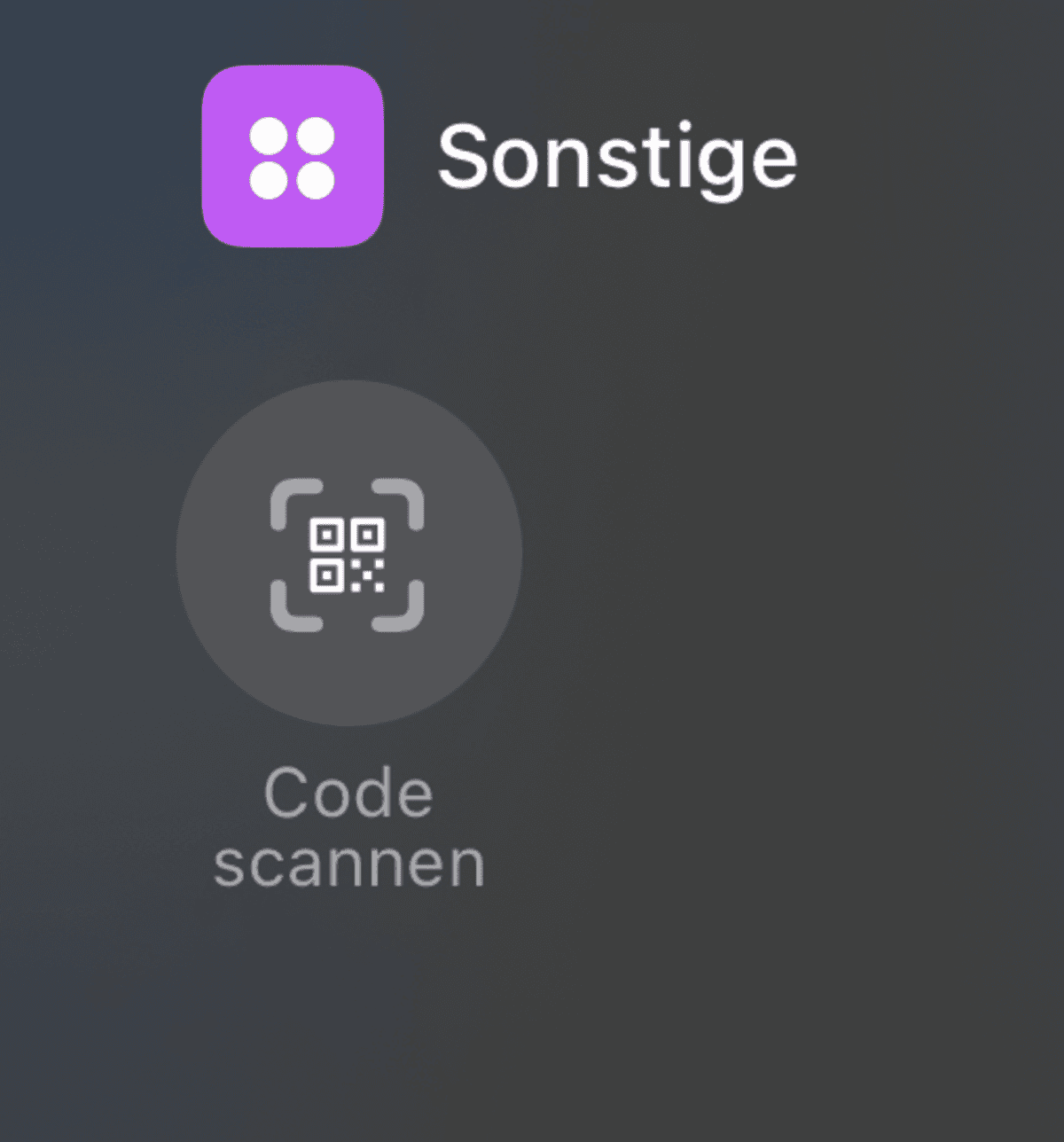Viewport: 1064px width, 1142px height.
Task: Activate the round gray scan button
Action: 348,553
